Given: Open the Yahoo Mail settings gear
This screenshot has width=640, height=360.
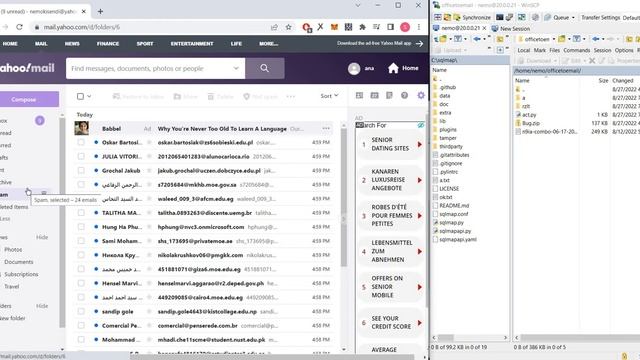Looking at the screenshot, I should point(421,95).
